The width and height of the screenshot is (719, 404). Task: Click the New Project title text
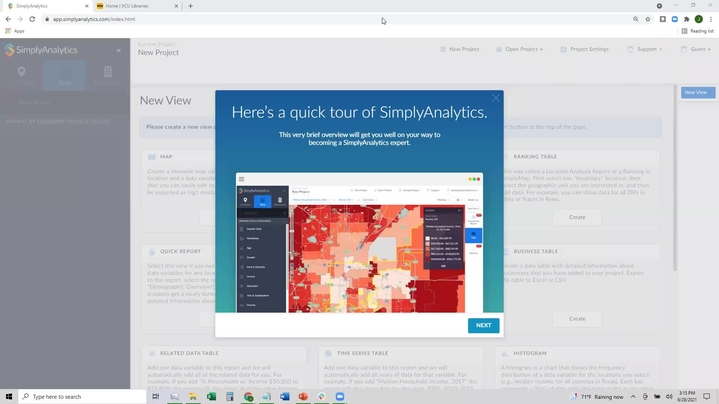(x=158, y=53)
